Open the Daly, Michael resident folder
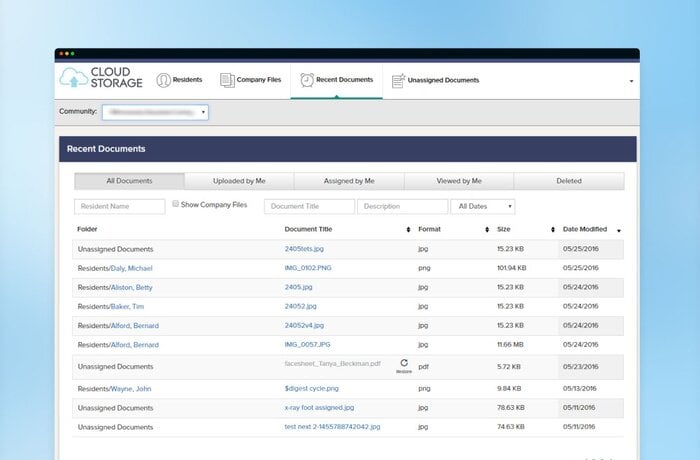This screenshot has width=700, height=460. pos(132,268)
